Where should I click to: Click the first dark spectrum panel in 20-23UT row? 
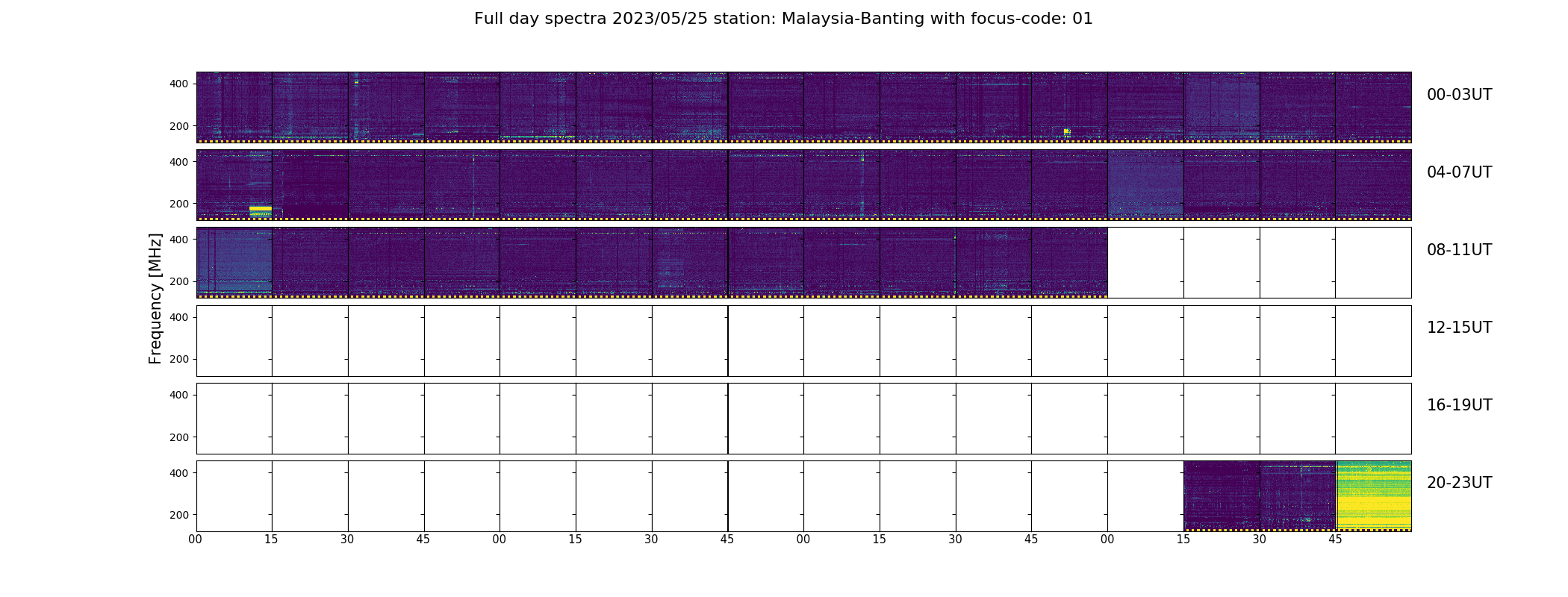pyautogui.click(x=1222, y=496)
